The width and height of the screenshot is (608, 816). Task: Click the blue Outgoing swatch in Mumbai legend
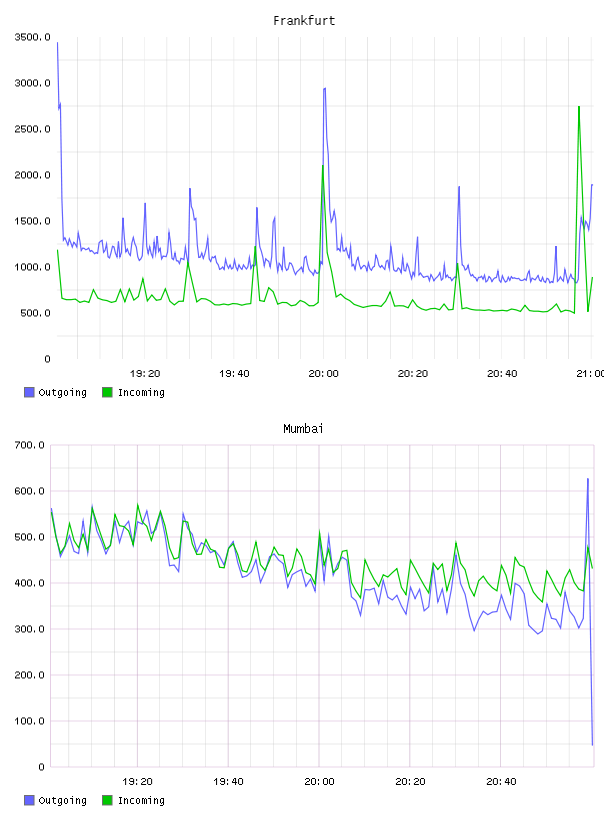pyautogui.click(x=29, y=800)
